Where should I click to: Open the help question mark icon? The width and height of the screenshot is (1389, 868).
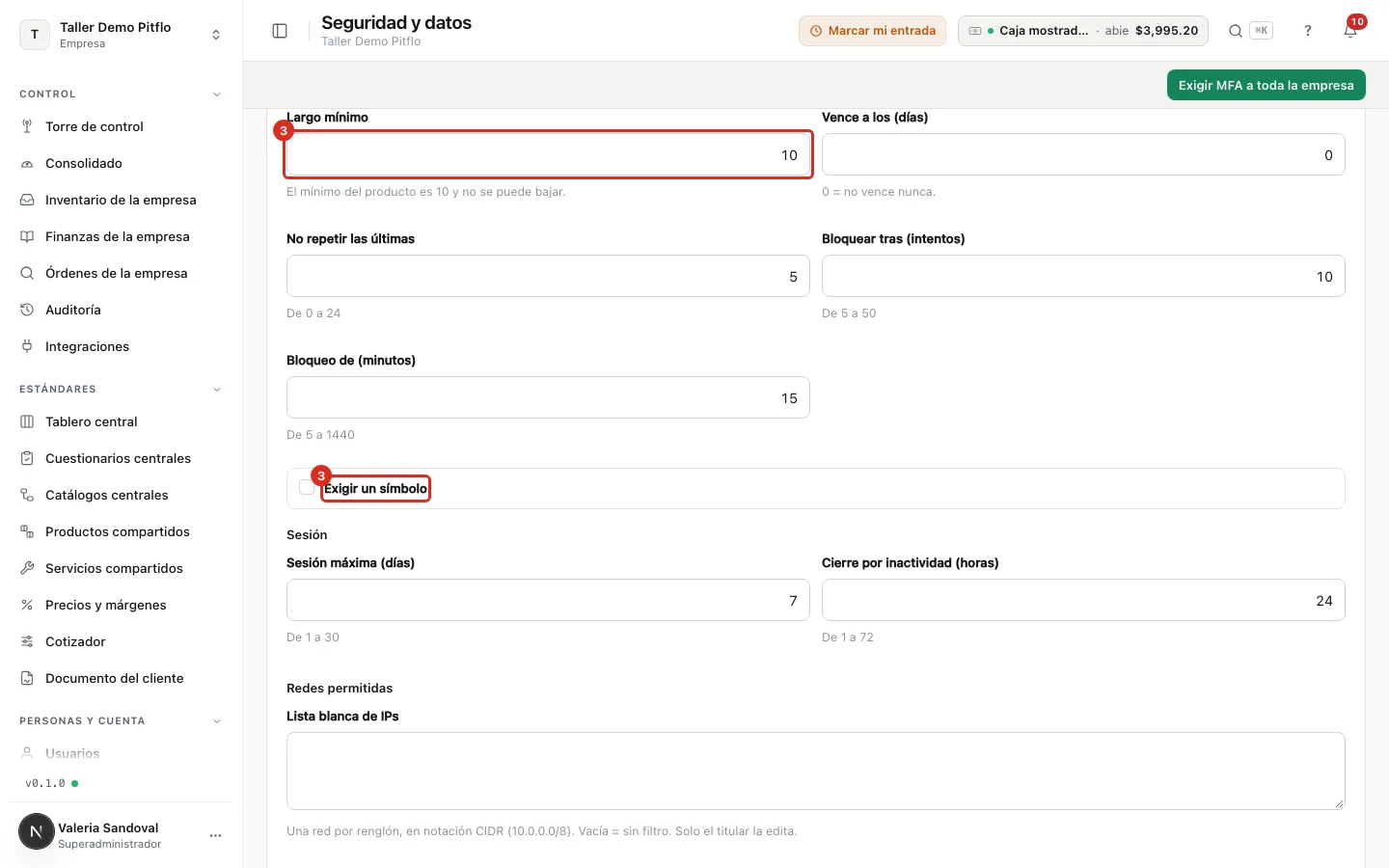[1308, 31]
